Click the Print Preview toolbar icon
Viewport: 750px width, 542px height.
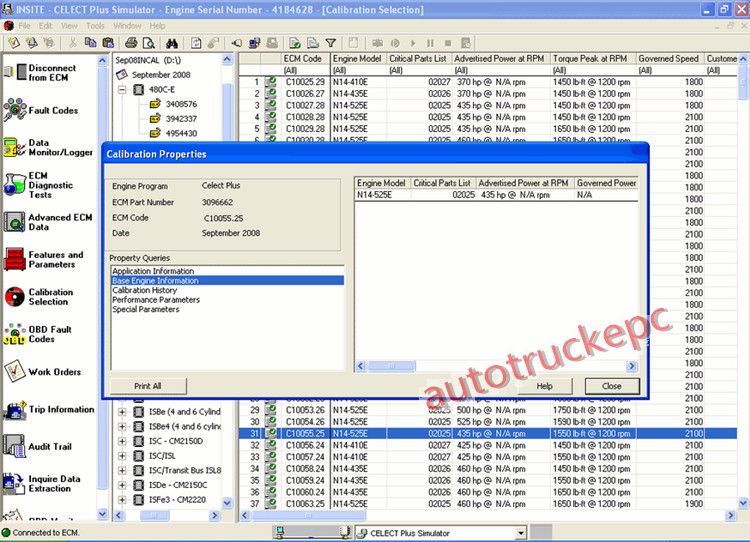click(x=149, y=43)
